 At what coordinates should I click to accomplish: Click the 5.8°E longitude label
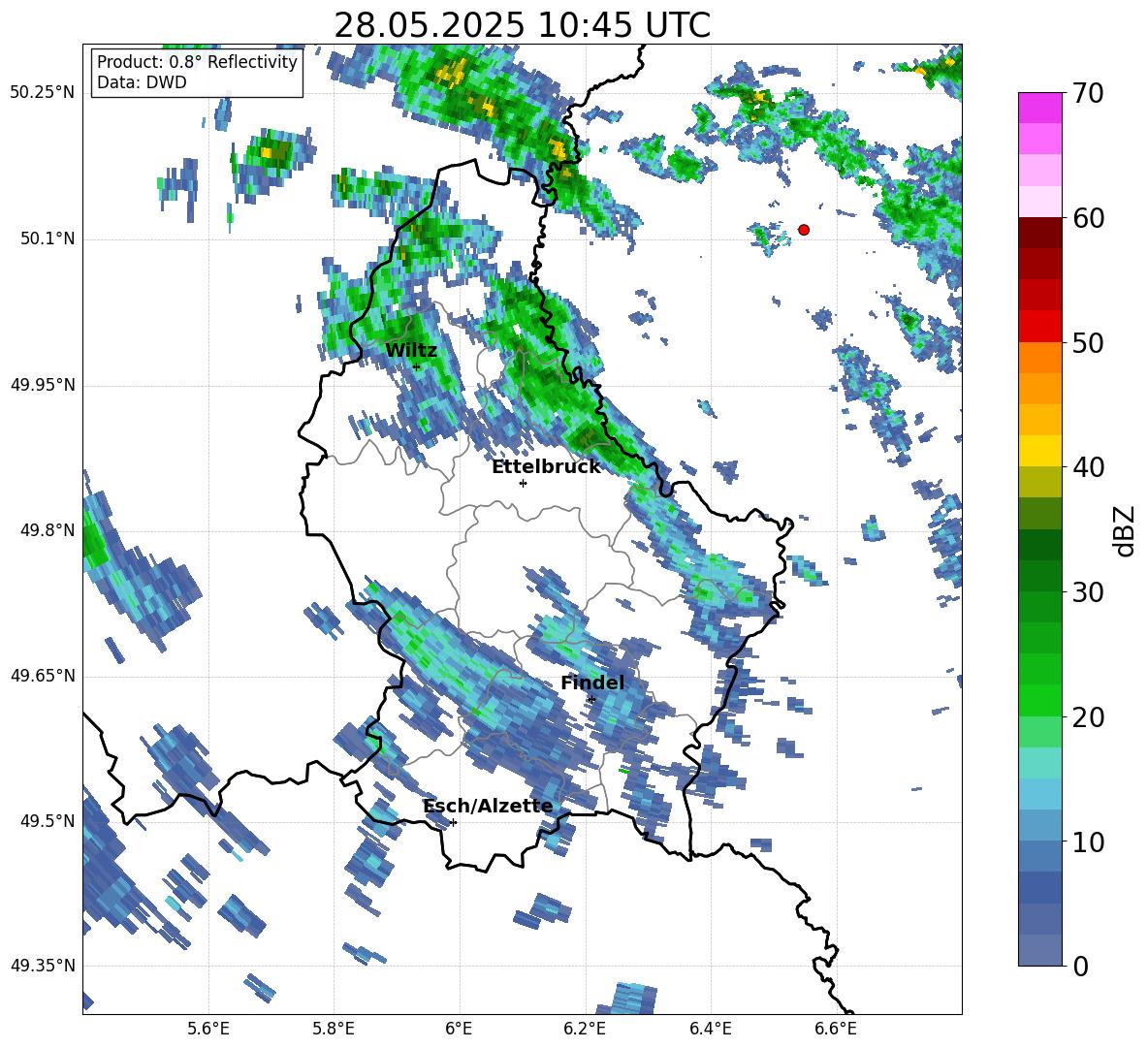click(334, 1029)
